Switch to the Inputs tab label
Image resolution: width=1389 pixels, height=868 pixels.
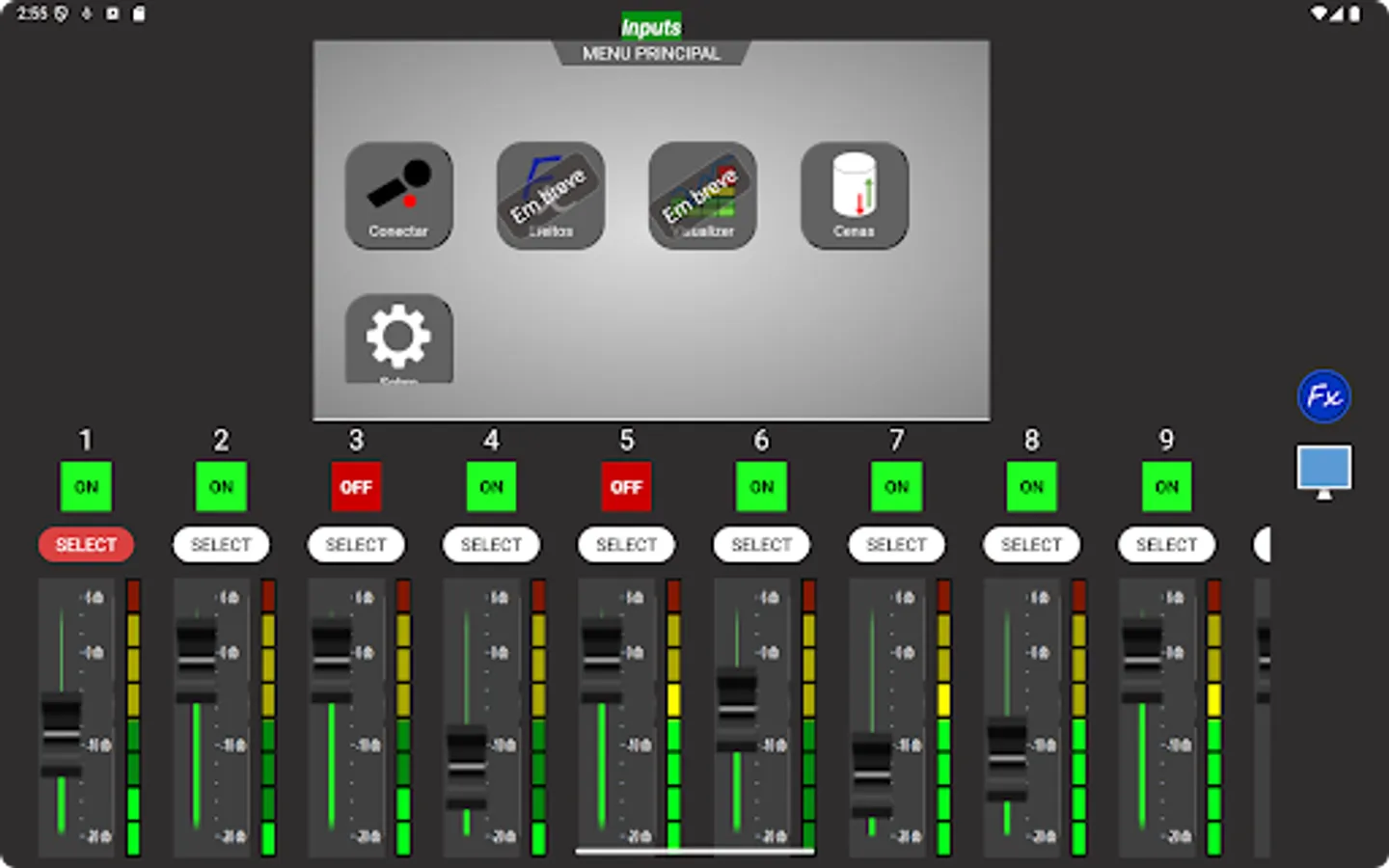(x=651, y=27)
